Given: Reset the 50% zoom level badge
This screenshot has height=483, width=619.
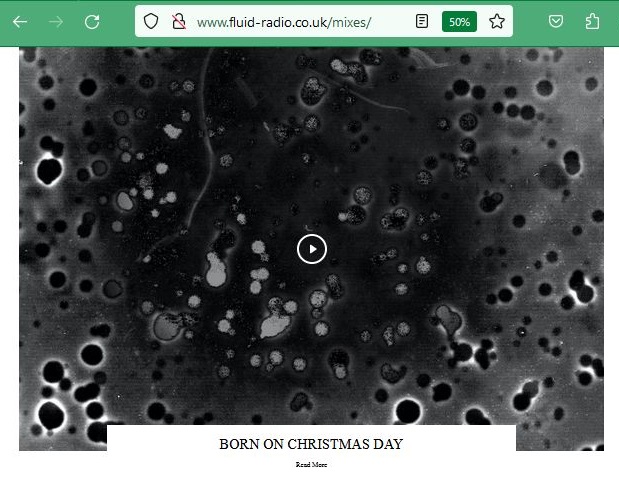Looking at the screenshot, I should [459, 22].
